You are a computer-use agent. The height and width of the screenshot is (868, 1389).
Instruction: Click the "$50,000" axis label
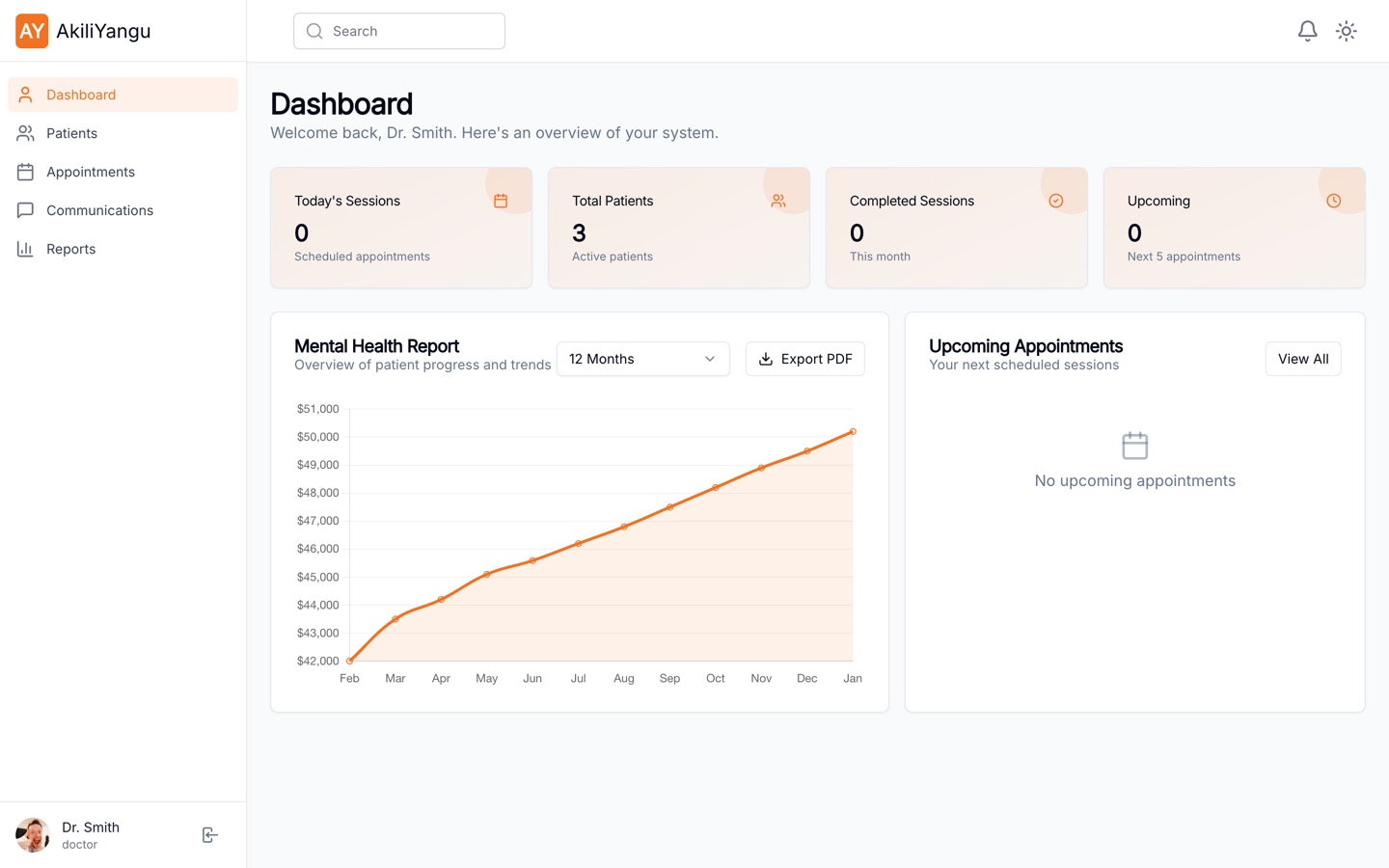click(318, 437)
